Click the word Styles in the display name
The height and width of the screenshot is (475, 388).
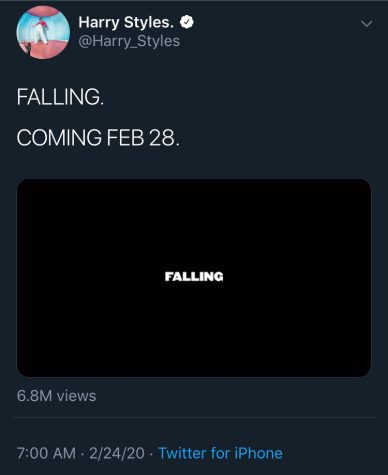149,23
